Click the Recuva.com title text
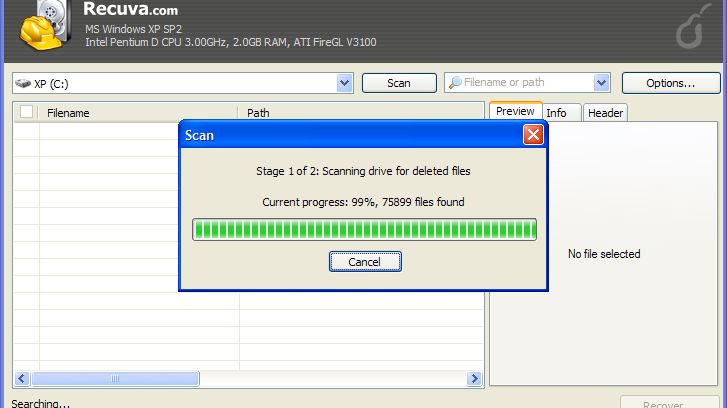The image size is (727, 408). pyautogui.click(x=130, y=8)
